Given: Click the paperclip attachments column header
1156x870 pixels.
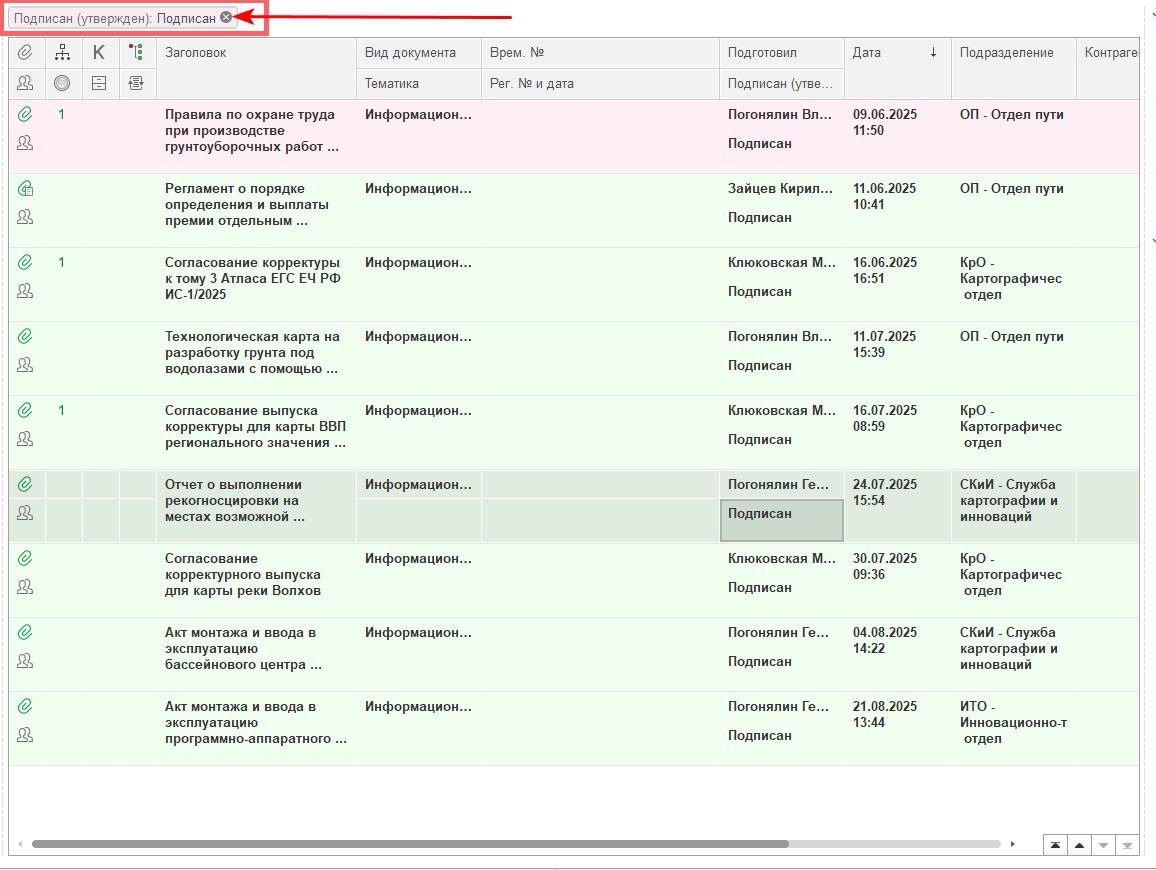Looking at the screenshot, I should click(26, 53).
